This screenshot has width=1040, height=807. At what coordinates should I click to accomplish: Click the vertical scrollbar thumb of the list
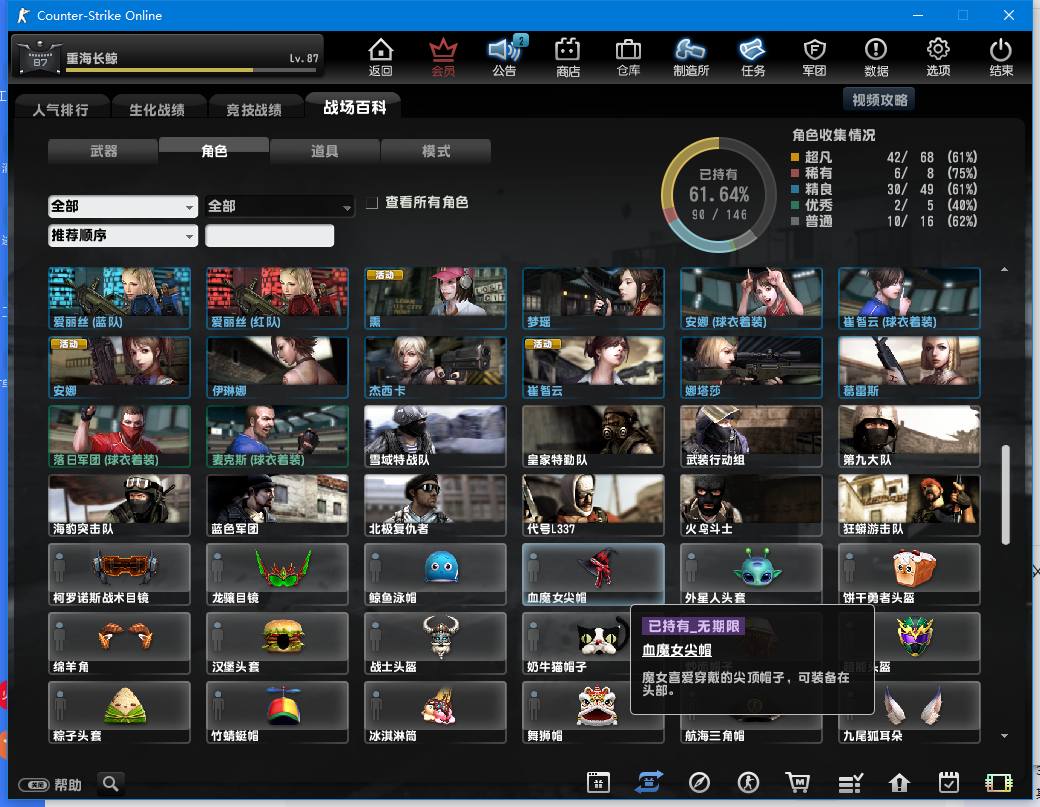[x=1005, y=495]
